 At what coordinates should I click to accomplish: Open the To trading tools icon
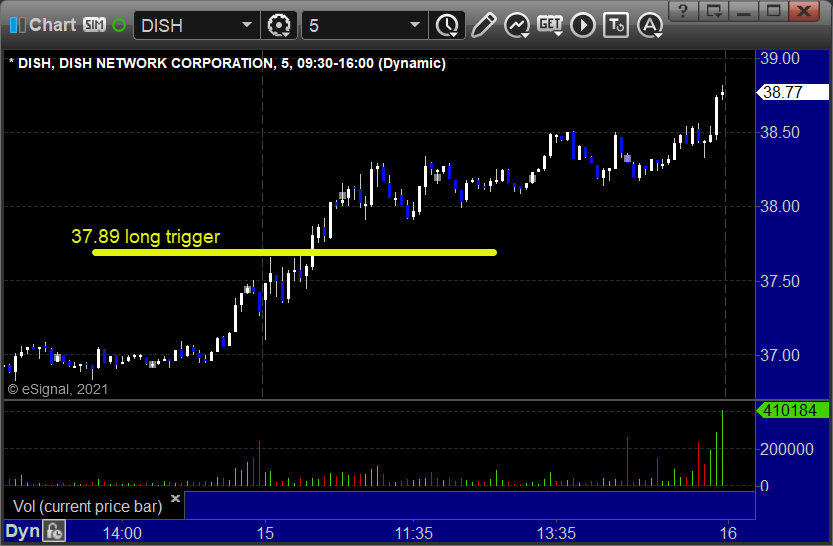tap(616, 25)
